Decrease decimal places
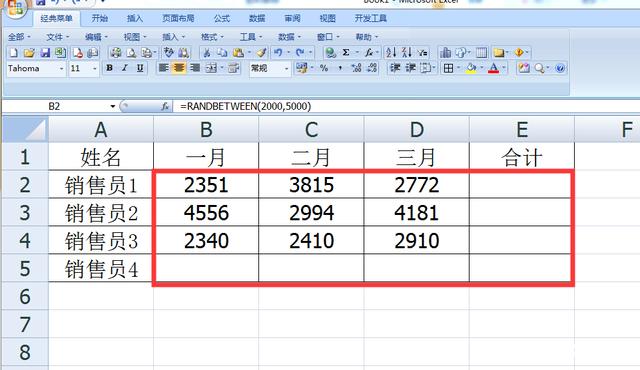This screenshot has width=640, height=370. click(x=372, y=68)
